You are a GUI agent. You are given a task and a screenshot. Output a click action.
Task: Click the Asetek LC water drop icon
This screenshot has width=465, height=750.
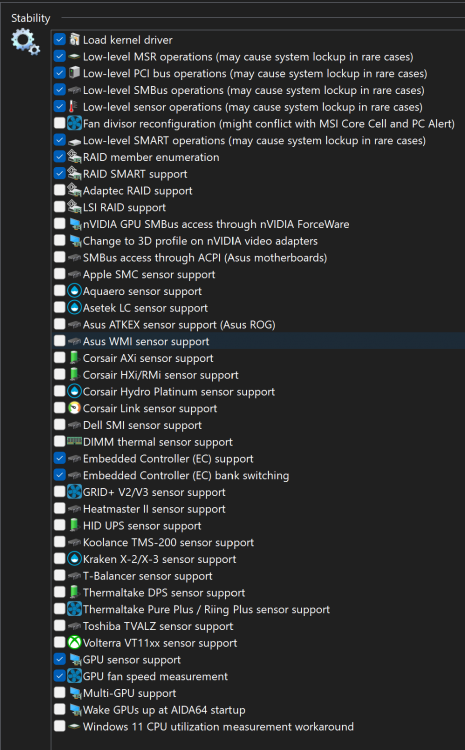pyautogui.click(x=75, y=307)
